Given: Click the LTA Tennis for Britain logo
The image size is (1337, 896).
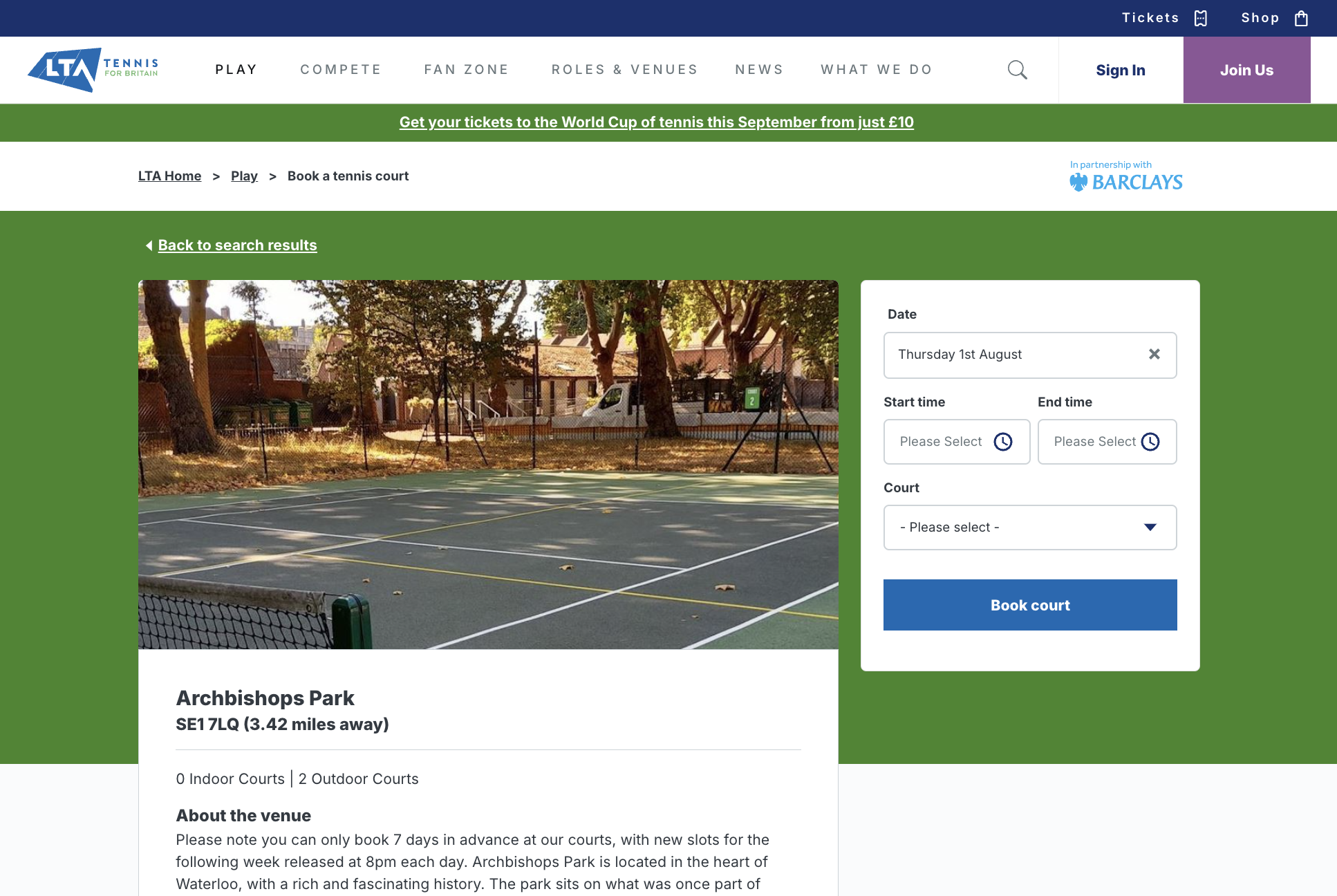Looking at the screenshot, I should pos(93,70).
